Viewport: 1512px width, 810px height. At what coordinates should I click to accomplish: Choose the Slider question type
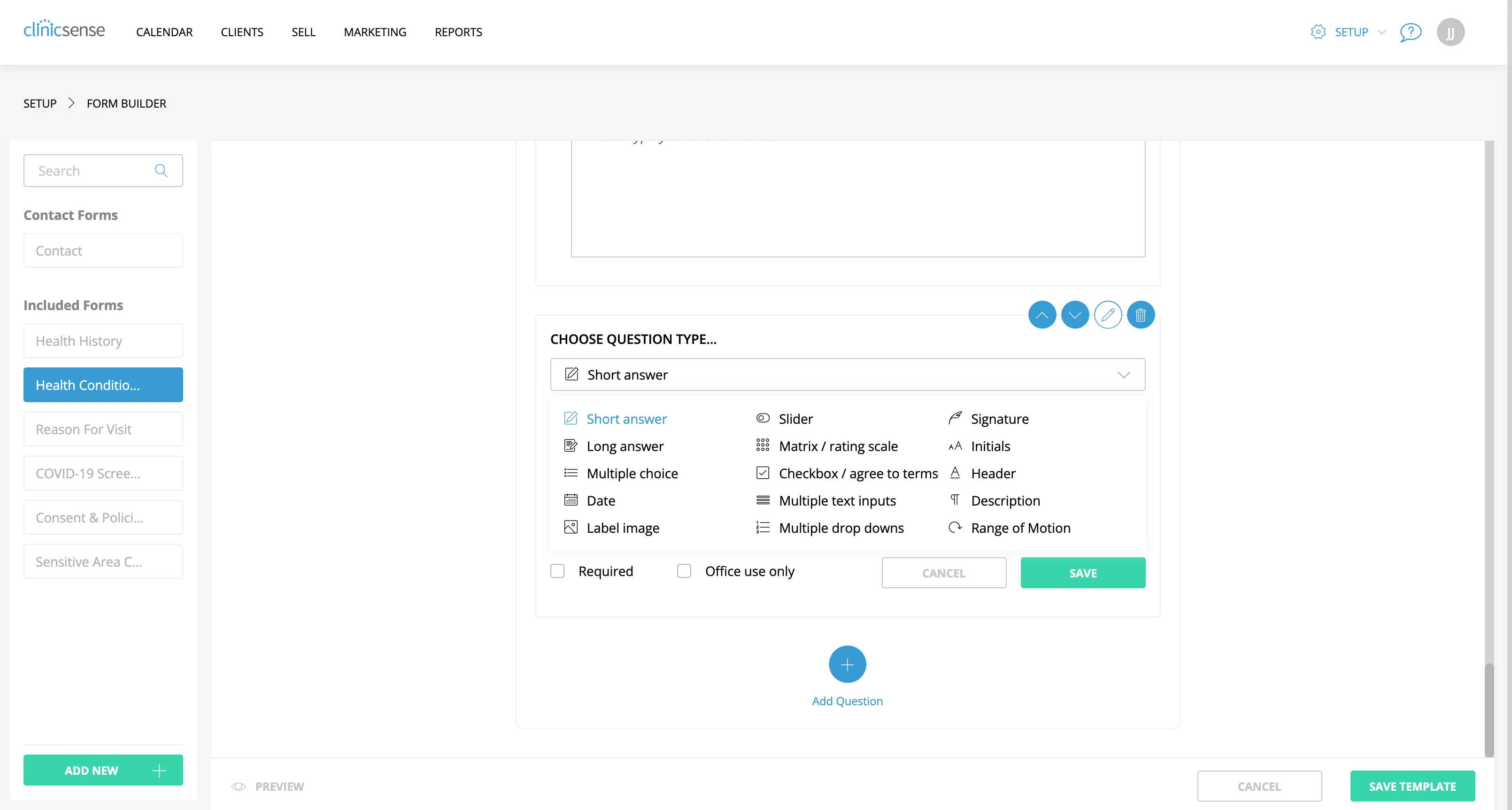click(795, 419)
